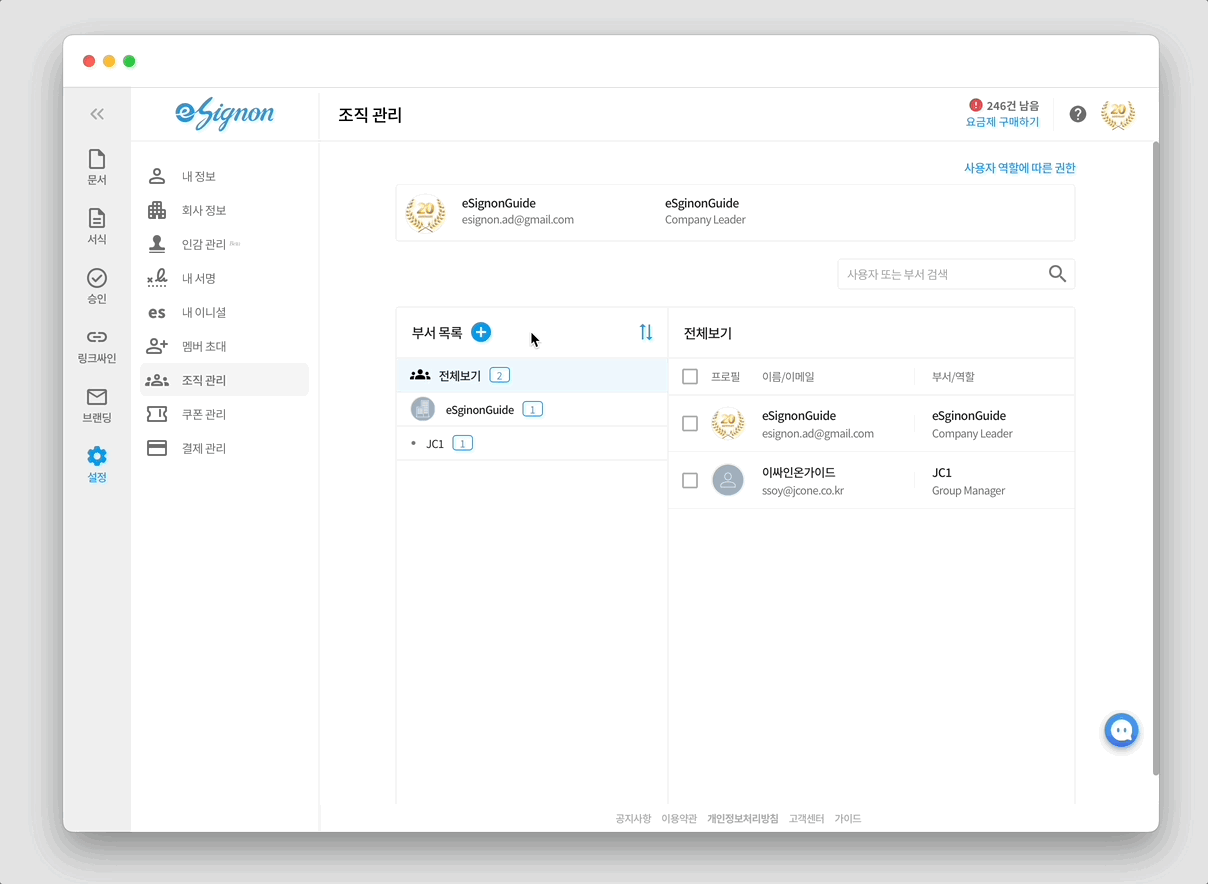The image size is (1208, 884).
Task: Click the eSignon logo
Action: point(224,114)
